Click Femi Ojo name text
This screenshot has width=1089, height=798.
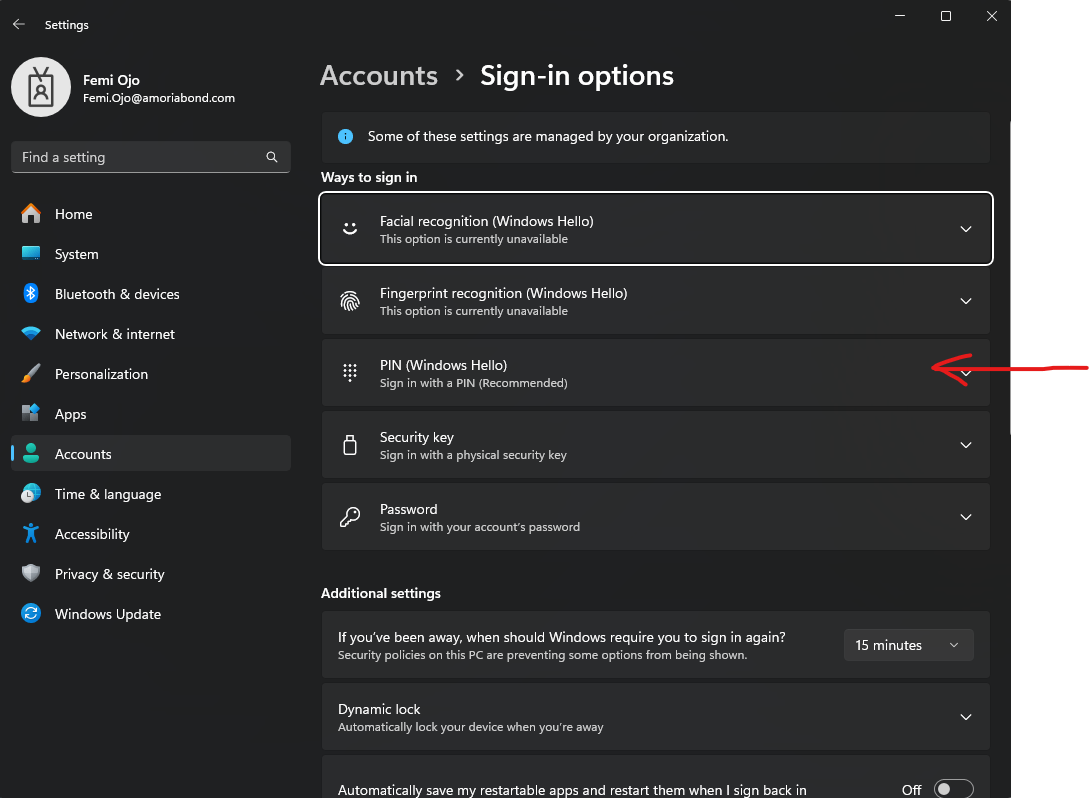click(111, 80)
